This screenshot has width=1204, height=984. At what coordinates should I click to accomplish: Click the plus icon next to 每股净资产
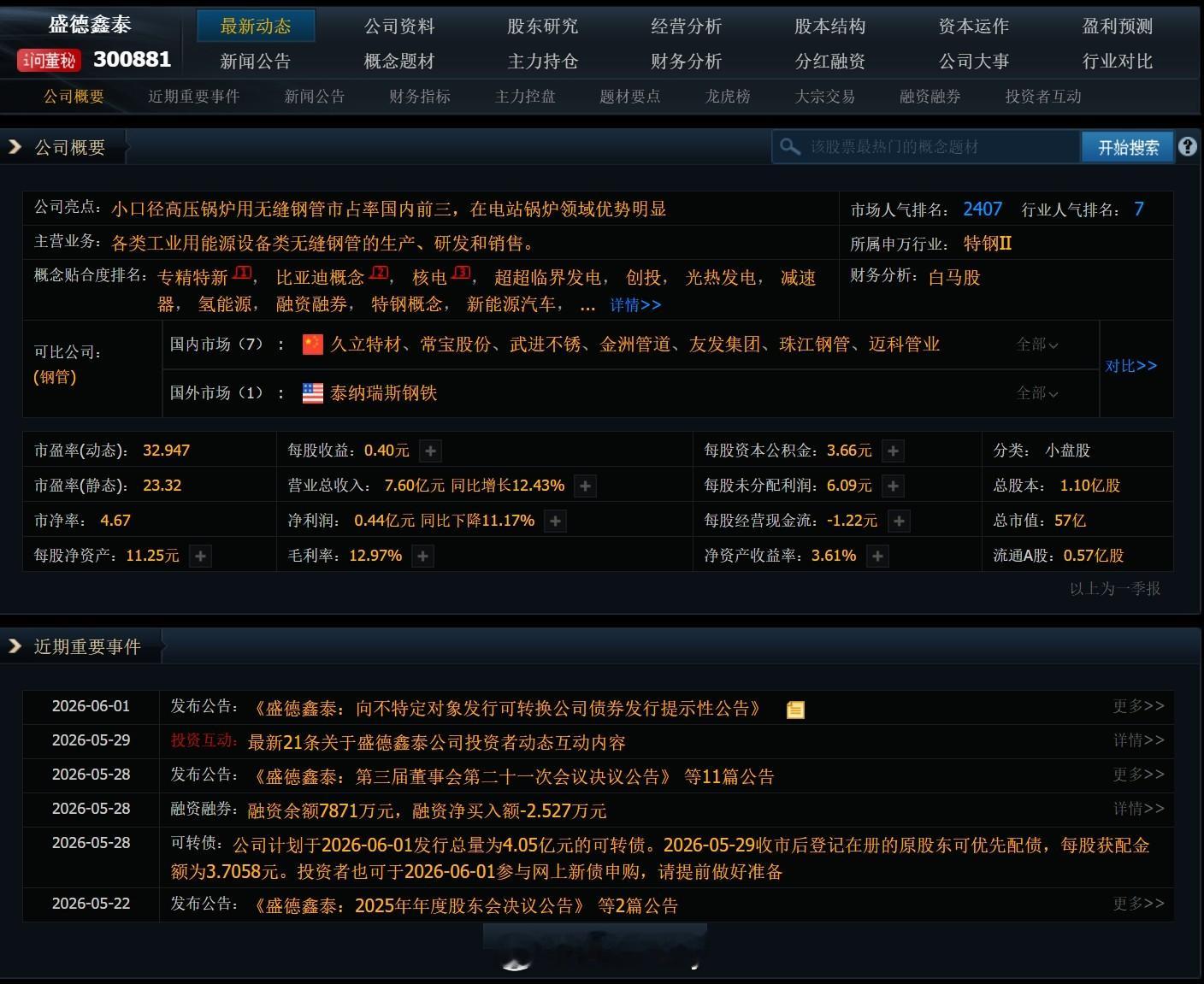[200, 556]
